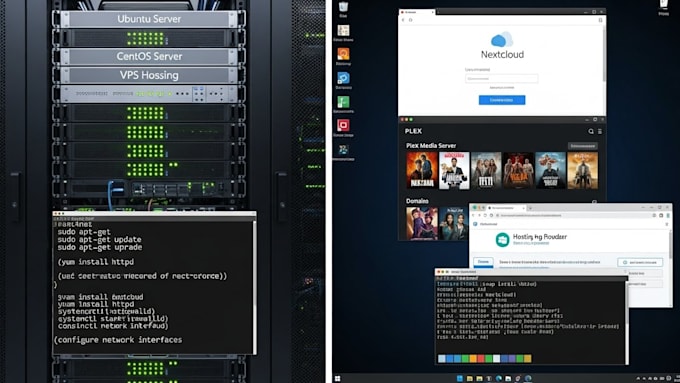
Task: Open the red square desktop shortcut icon
Action: pos(343,125)
